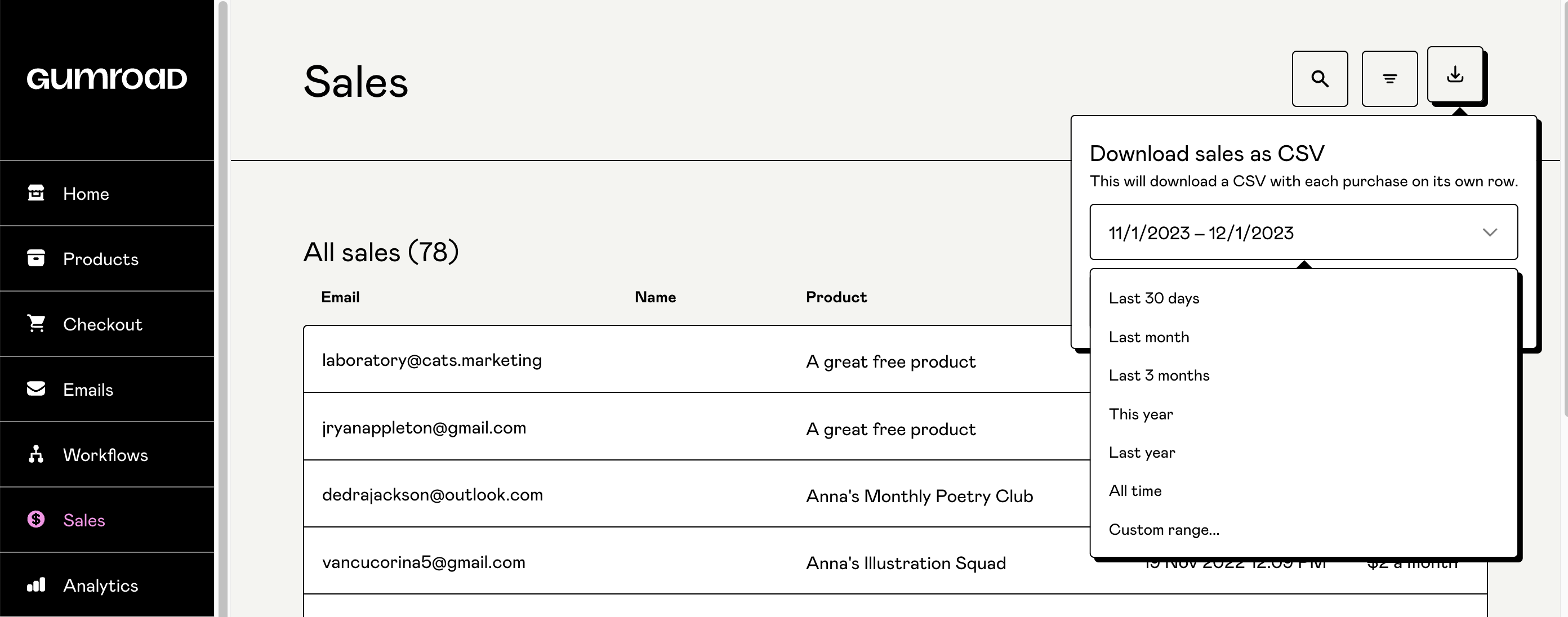Click the sidebar vertical scrollbar

click(x=223, y=304)
